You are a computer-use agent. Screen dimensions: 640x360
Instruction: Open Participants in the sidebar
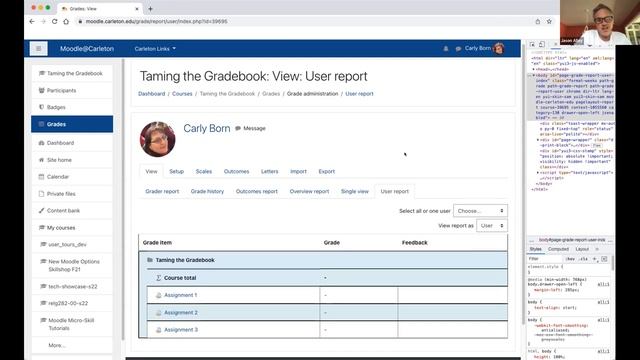72,91
